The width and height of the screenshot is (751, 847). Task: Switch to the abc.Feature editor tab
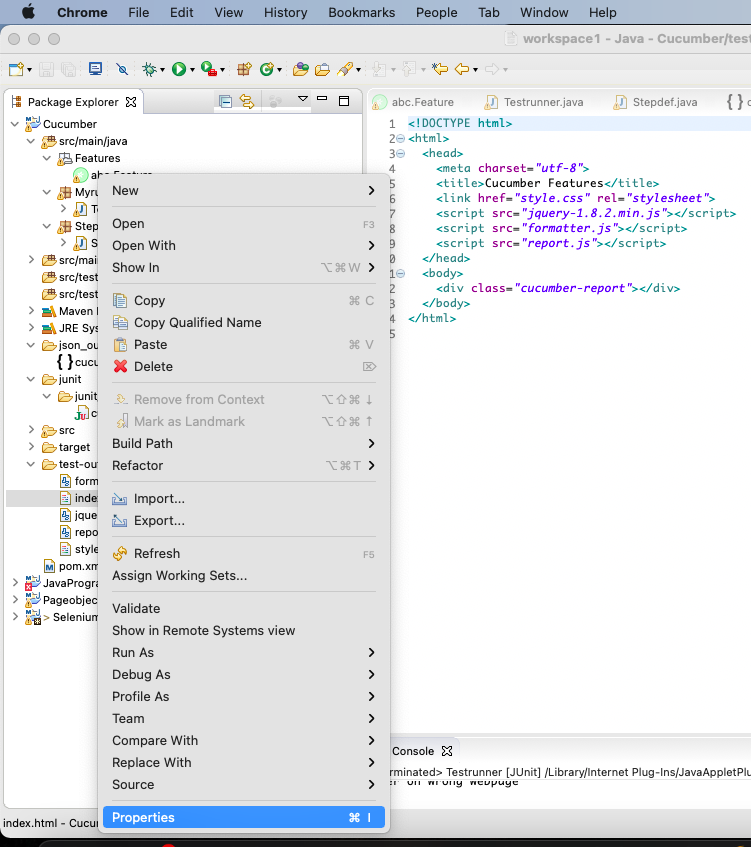[x=414, y=102]
